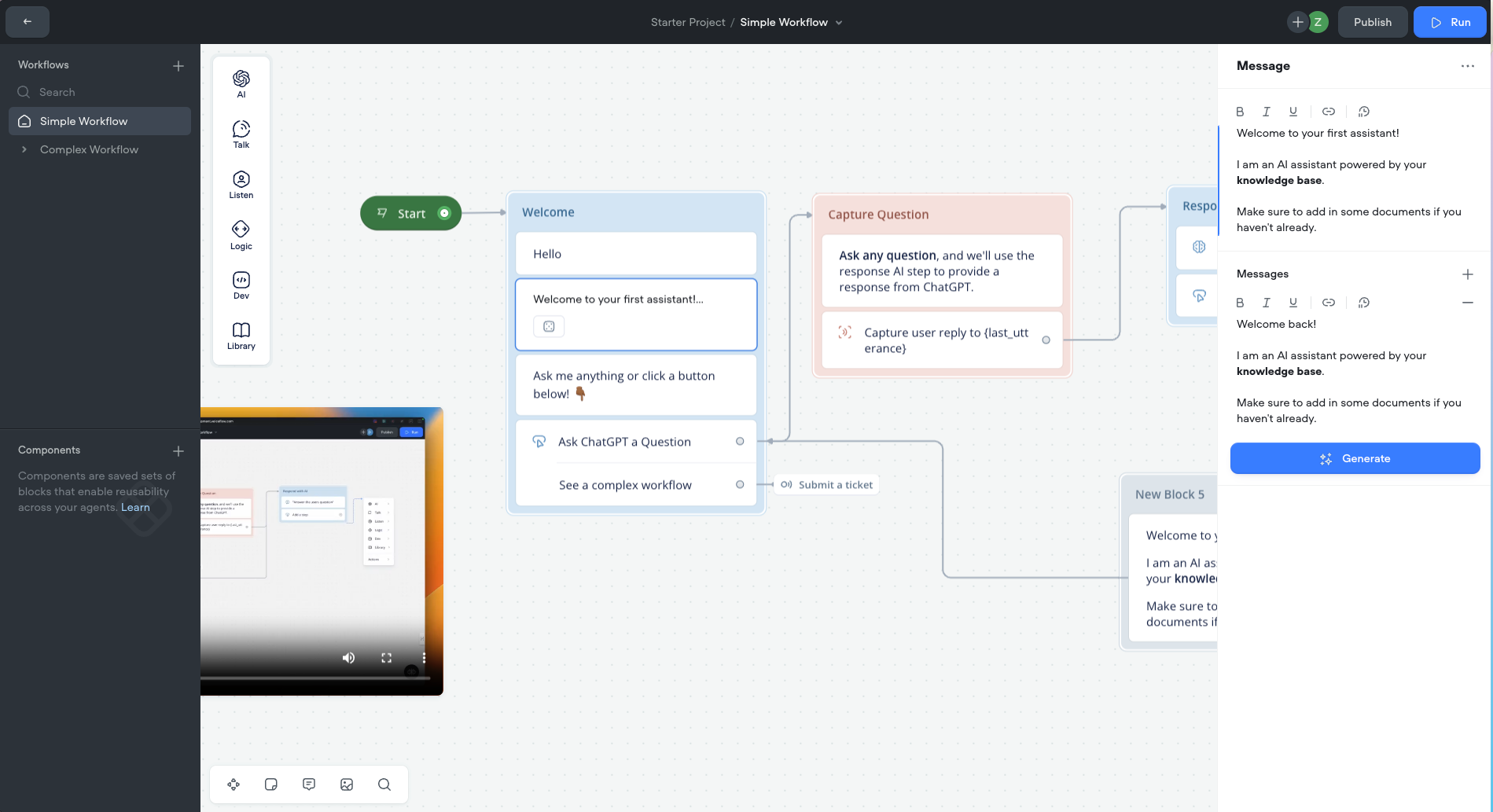The width and height of the screenshot is (1493, 812).
Task: Toggle italic formatting in Message editor
Action: [x=1267, y=111]
